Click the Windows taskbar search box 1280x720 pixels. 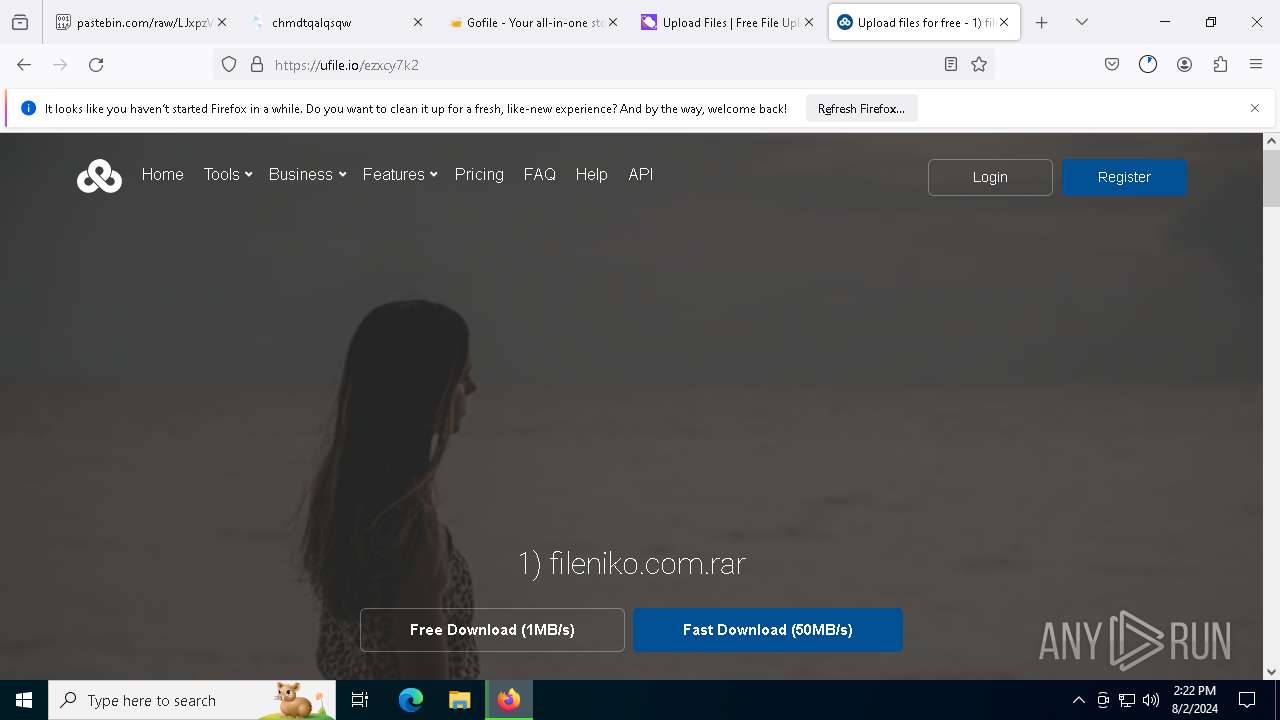192,700
